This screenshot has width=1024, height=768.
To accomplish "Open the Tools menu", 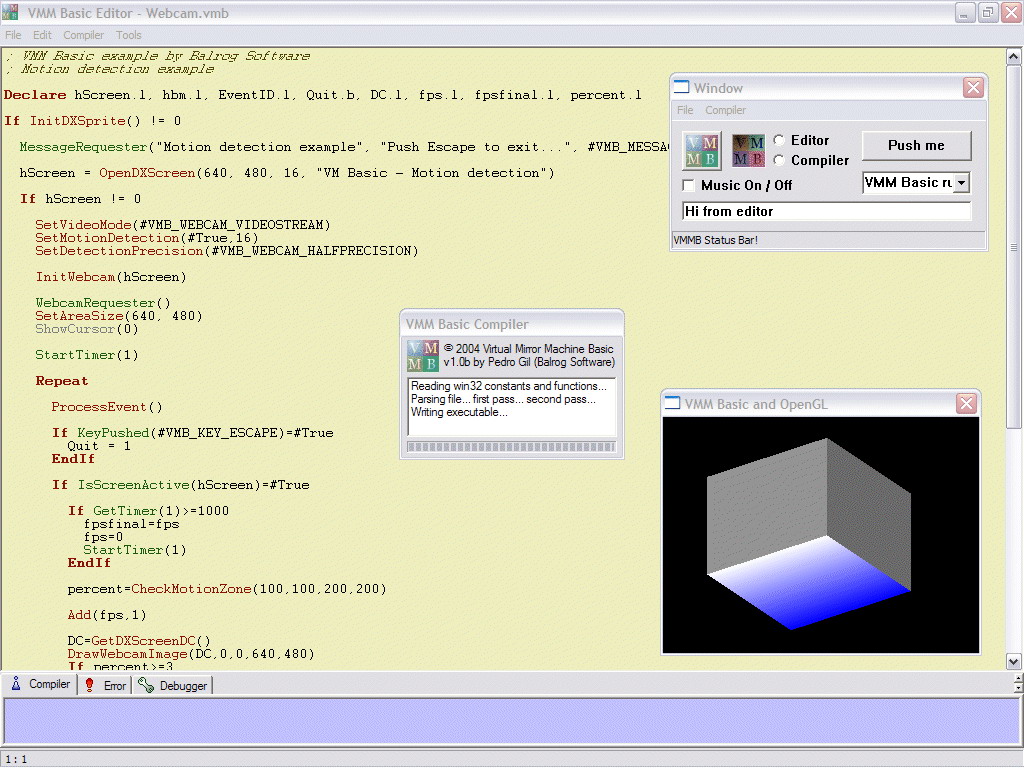I will (x=129, y=35).
